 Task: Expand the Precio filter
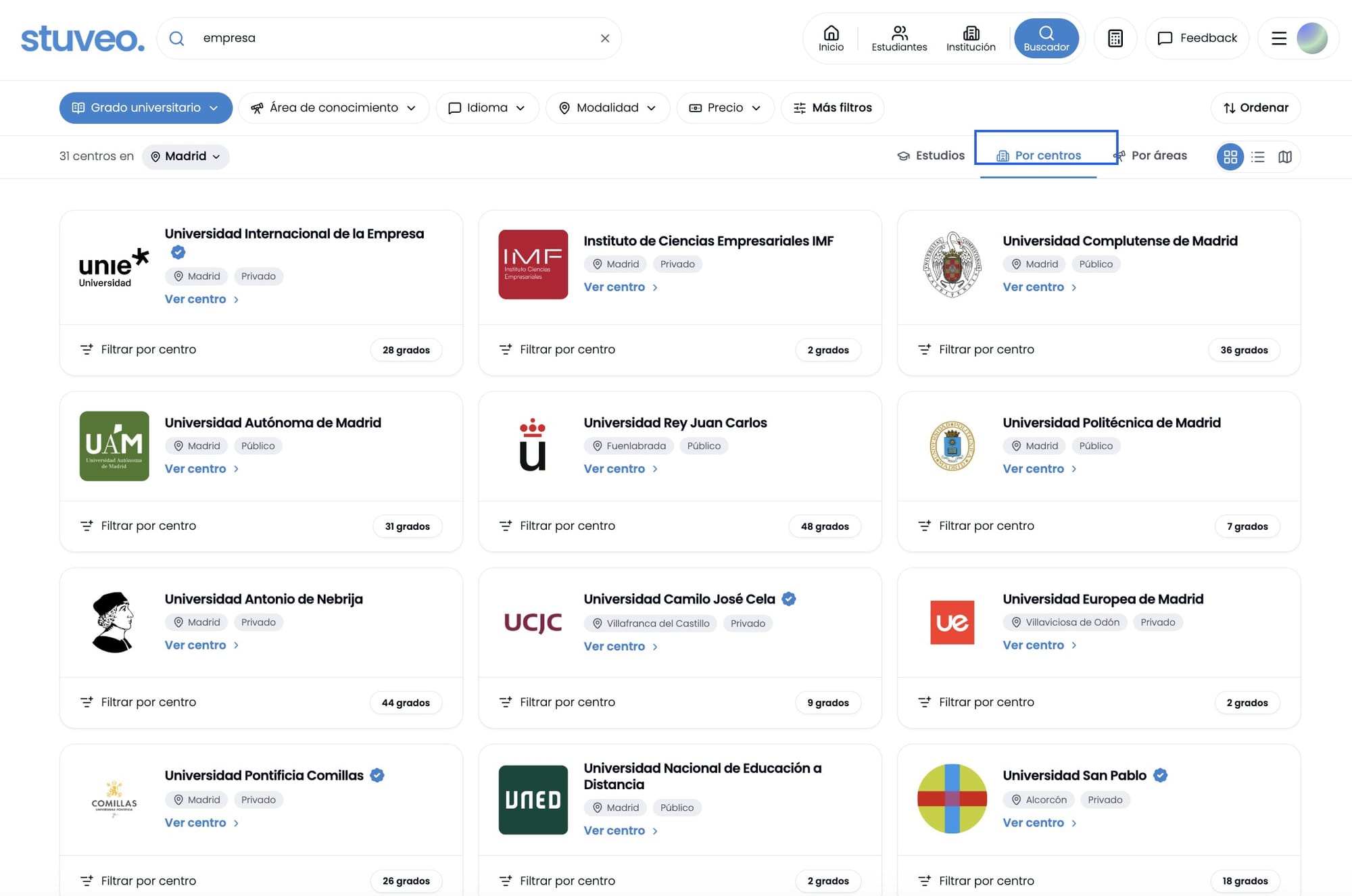(x=725, y=108)
